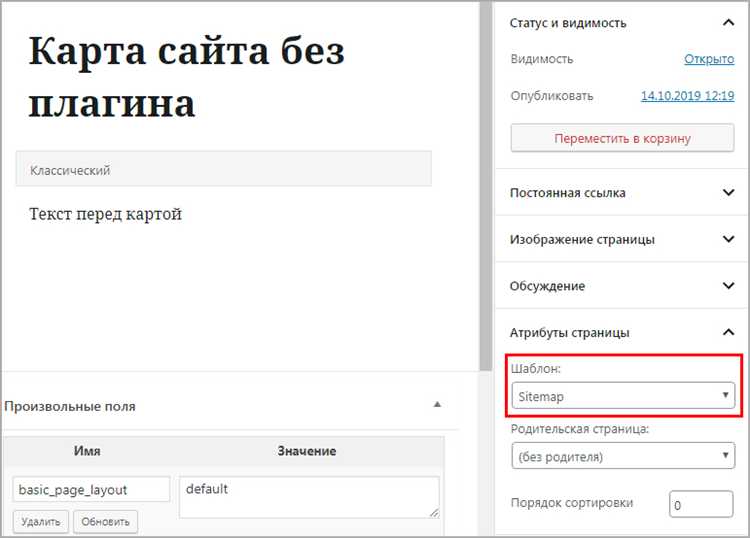The image size is (750, 538).
Task: Place cursor in Текст перед картой
Action: 105,214
